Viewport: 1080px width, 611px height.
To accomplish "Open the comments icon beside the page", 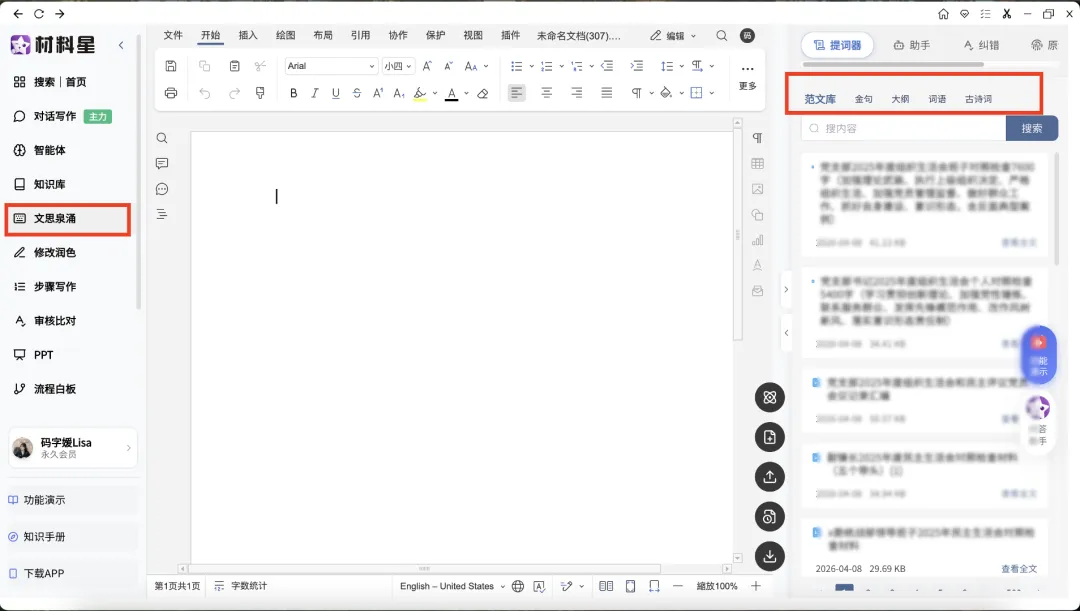I will pyautogui.click(x=162, y=164).
